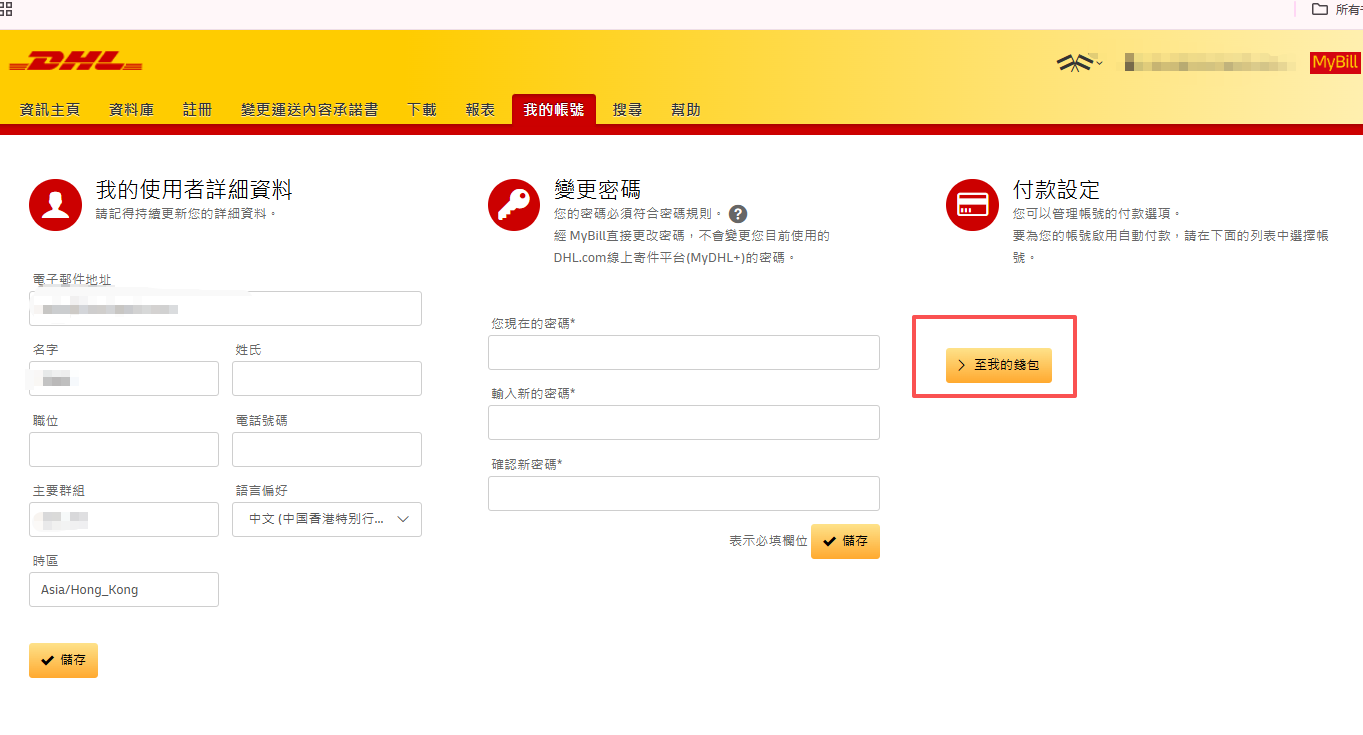Image resolution: width=1363 pixels, height=735 pixels.
Task: Click the 輸入新的密碼 input field
Action: click(684, 422)
